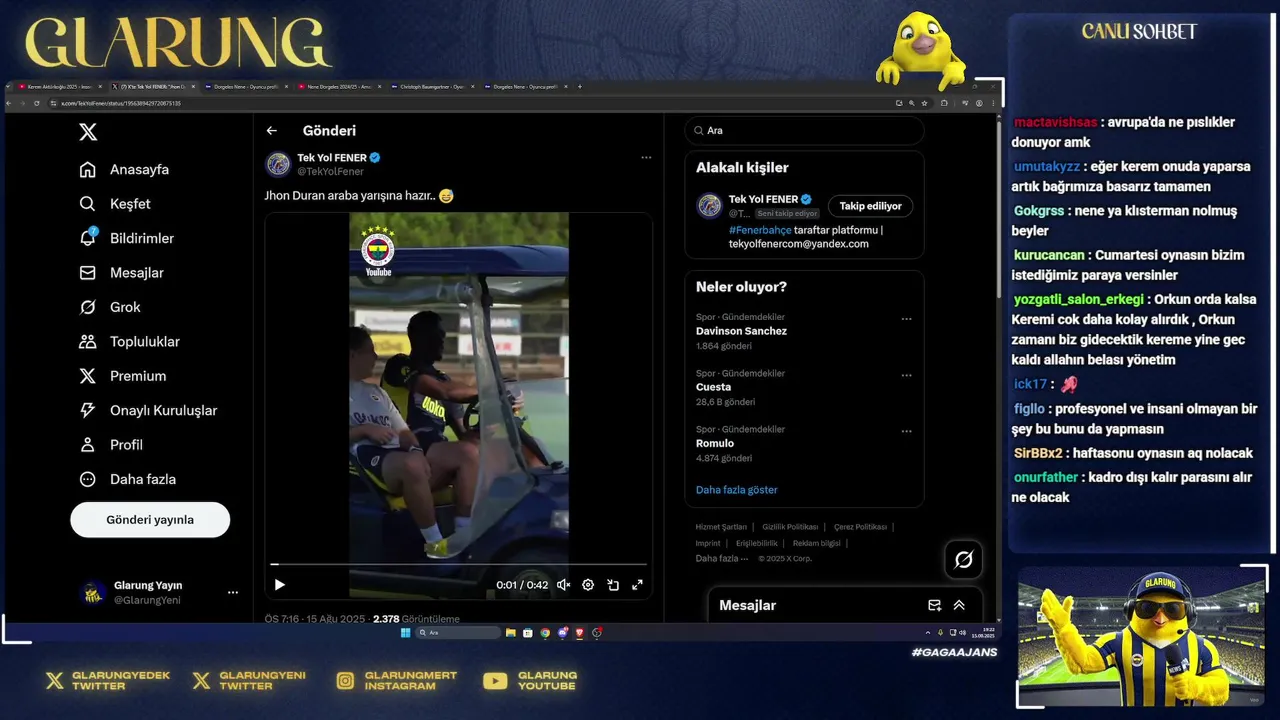Image resolution: width=1280 pixels, height=720 pixels.
Task: Open Grok in sidebar
Action: (x=110, y=307)
